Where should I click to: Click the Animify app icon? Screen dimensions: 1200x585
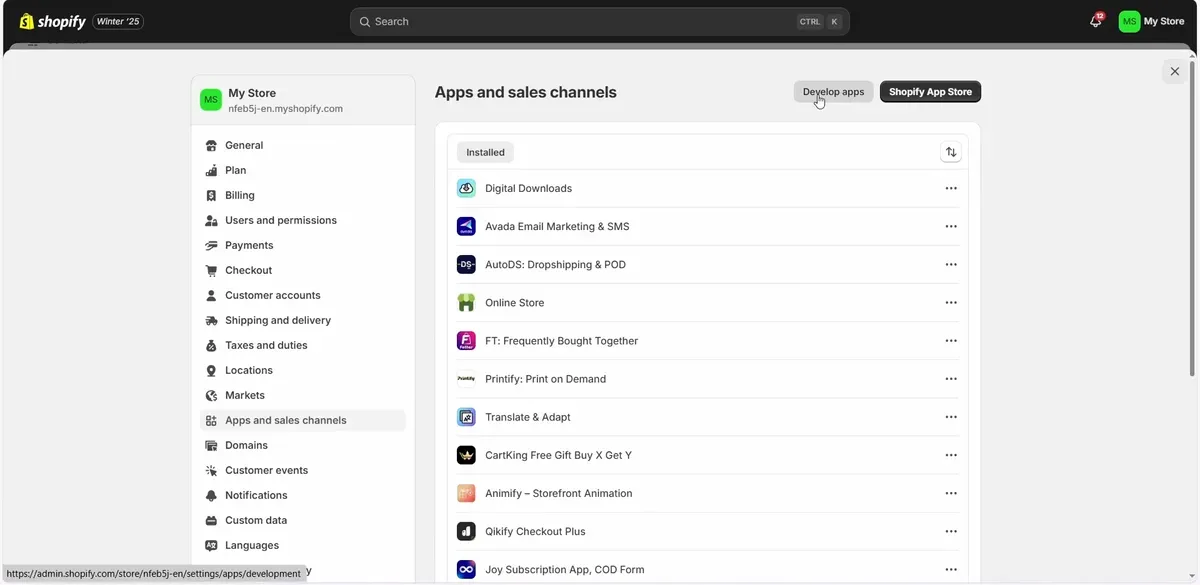click(466, 493)
